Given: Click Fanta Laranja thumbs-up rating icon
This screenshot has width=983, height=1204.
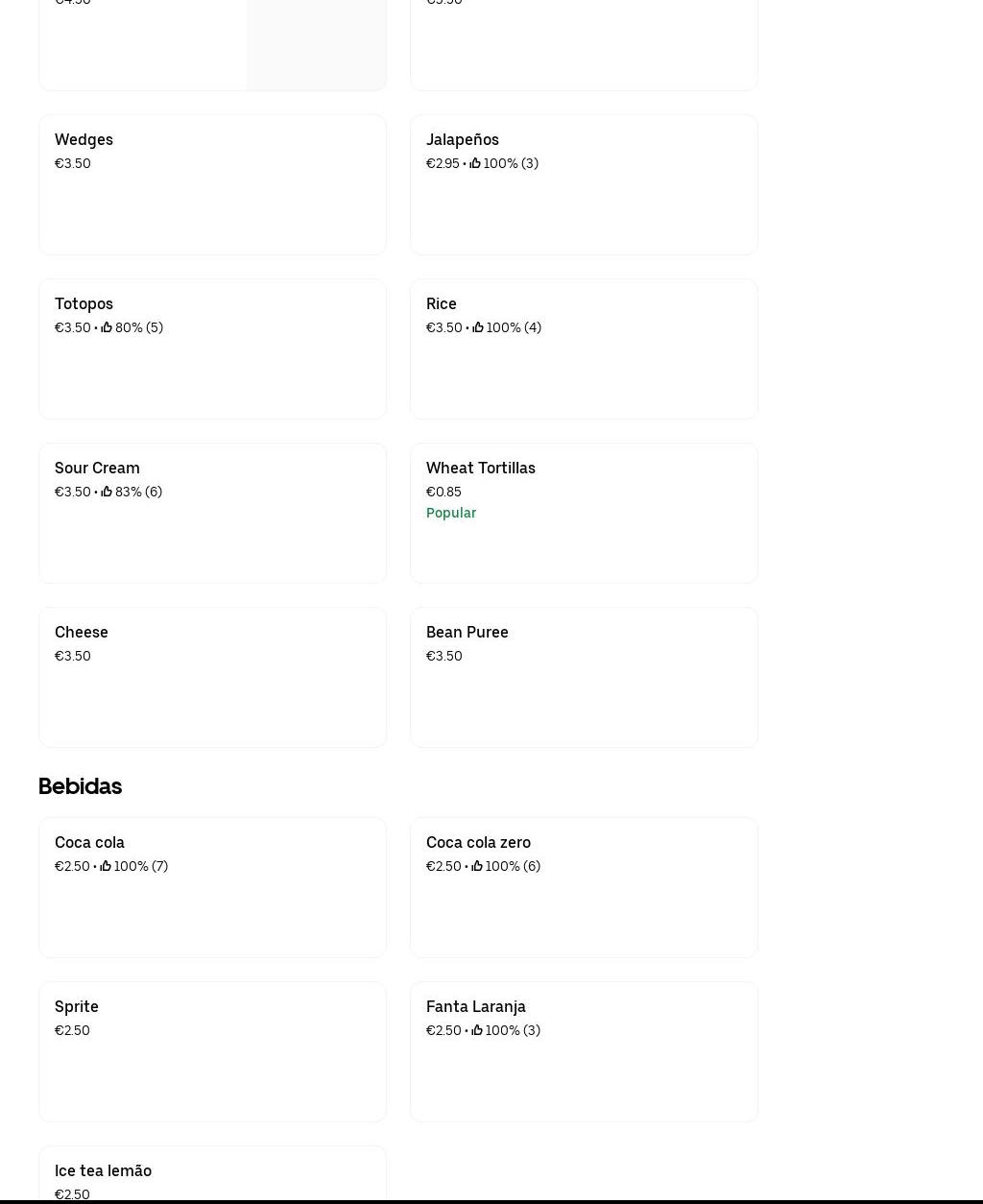Looking at the screenshot, I should click(477, 1030).
